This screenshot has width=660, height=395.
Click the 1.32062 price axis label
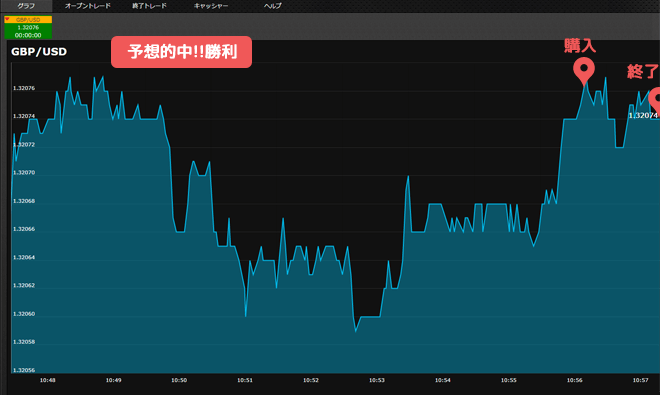pyautogui.click(x=24, y=286)
